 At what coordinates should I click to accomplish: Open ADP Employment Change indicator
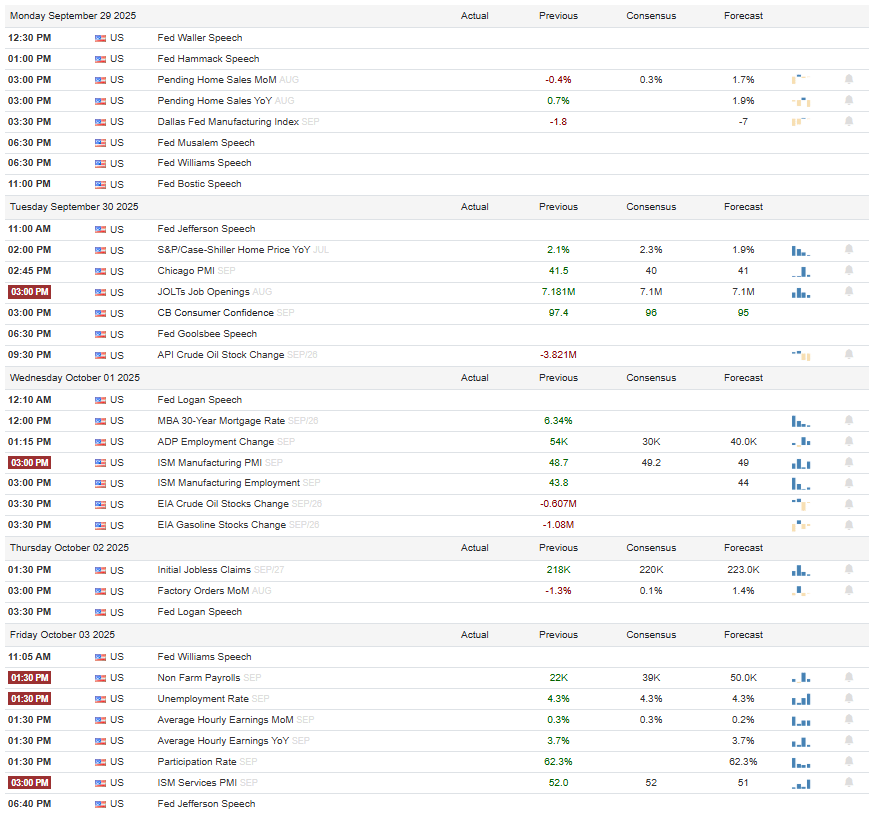(x=215, y=442)
